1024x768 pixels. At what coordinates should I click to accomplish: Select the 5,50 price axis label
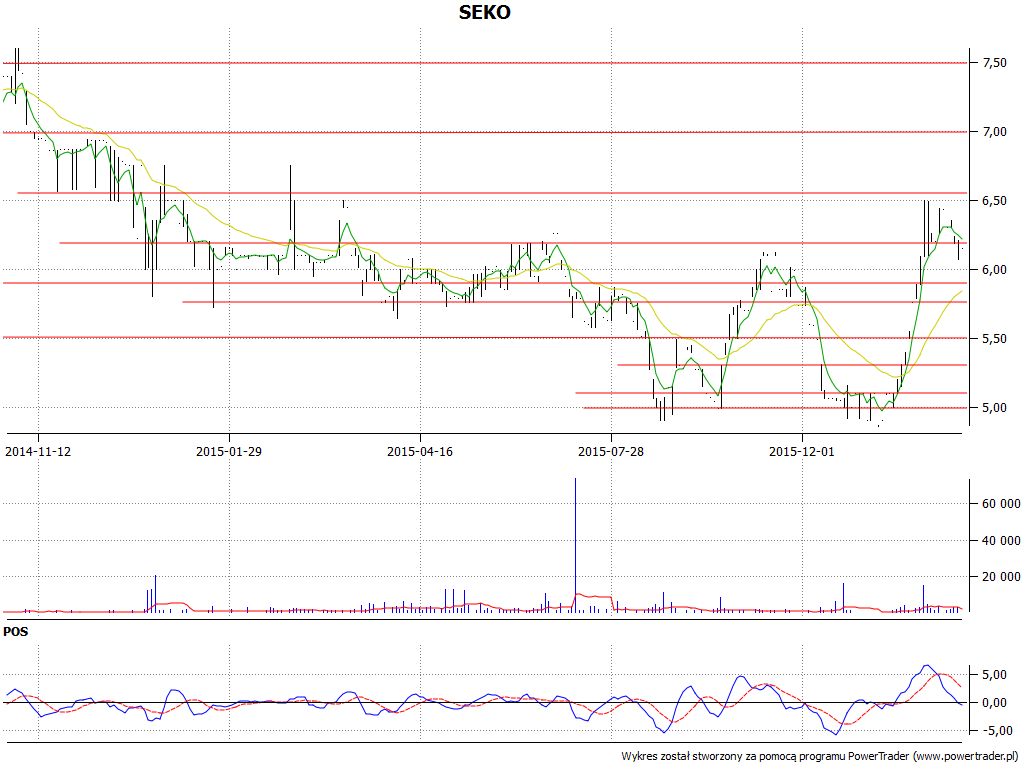(x=995, y=339)
